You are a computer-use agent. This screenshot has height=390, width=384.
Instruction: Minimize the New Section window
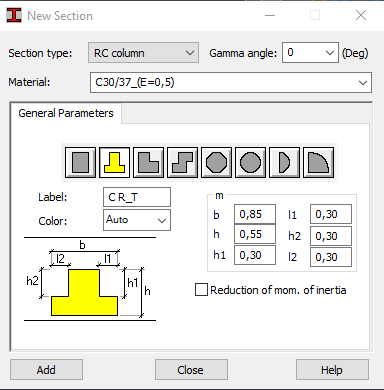270,15
